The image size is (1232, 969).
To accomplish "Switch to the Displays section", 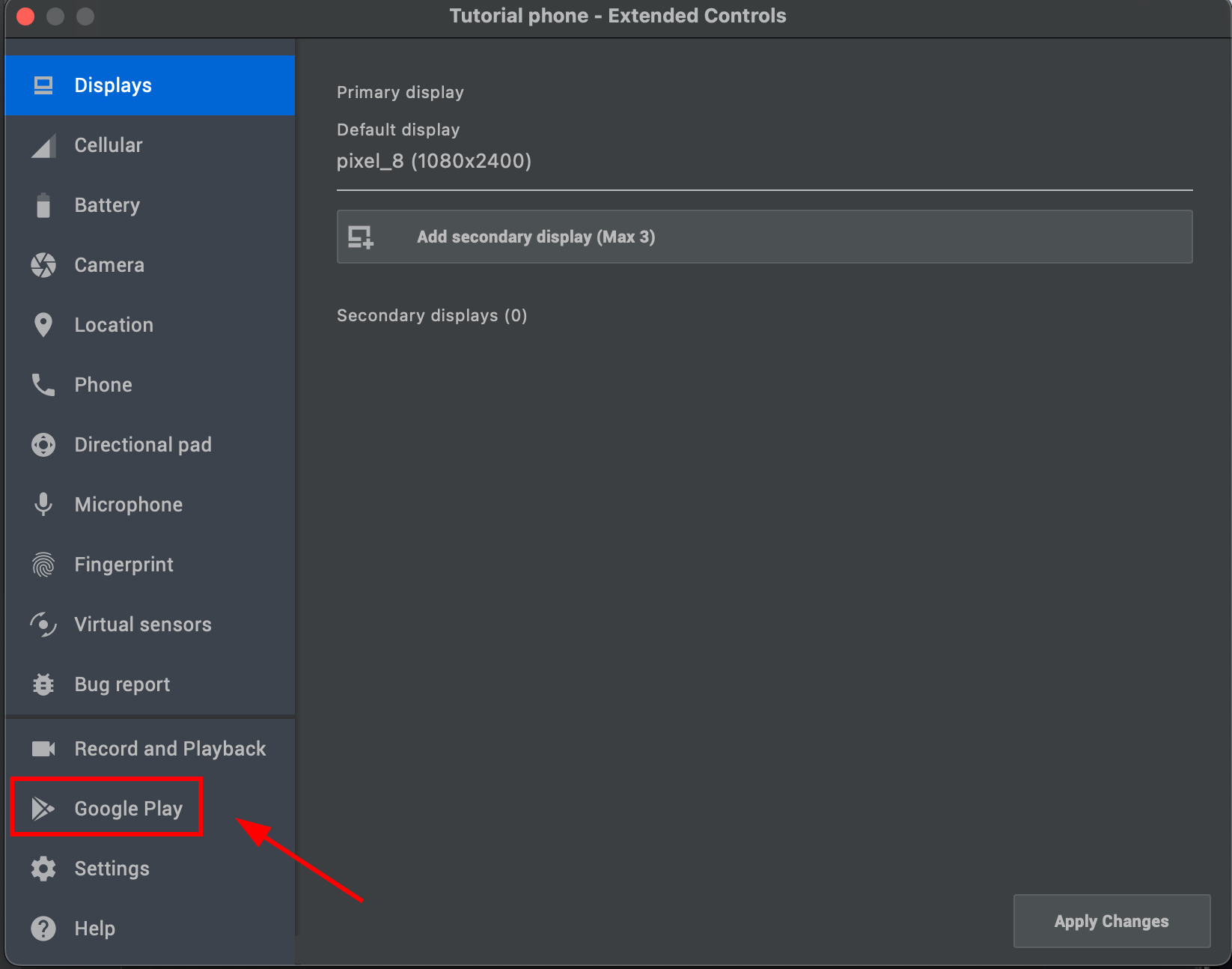I will click(x=112, y=85).
